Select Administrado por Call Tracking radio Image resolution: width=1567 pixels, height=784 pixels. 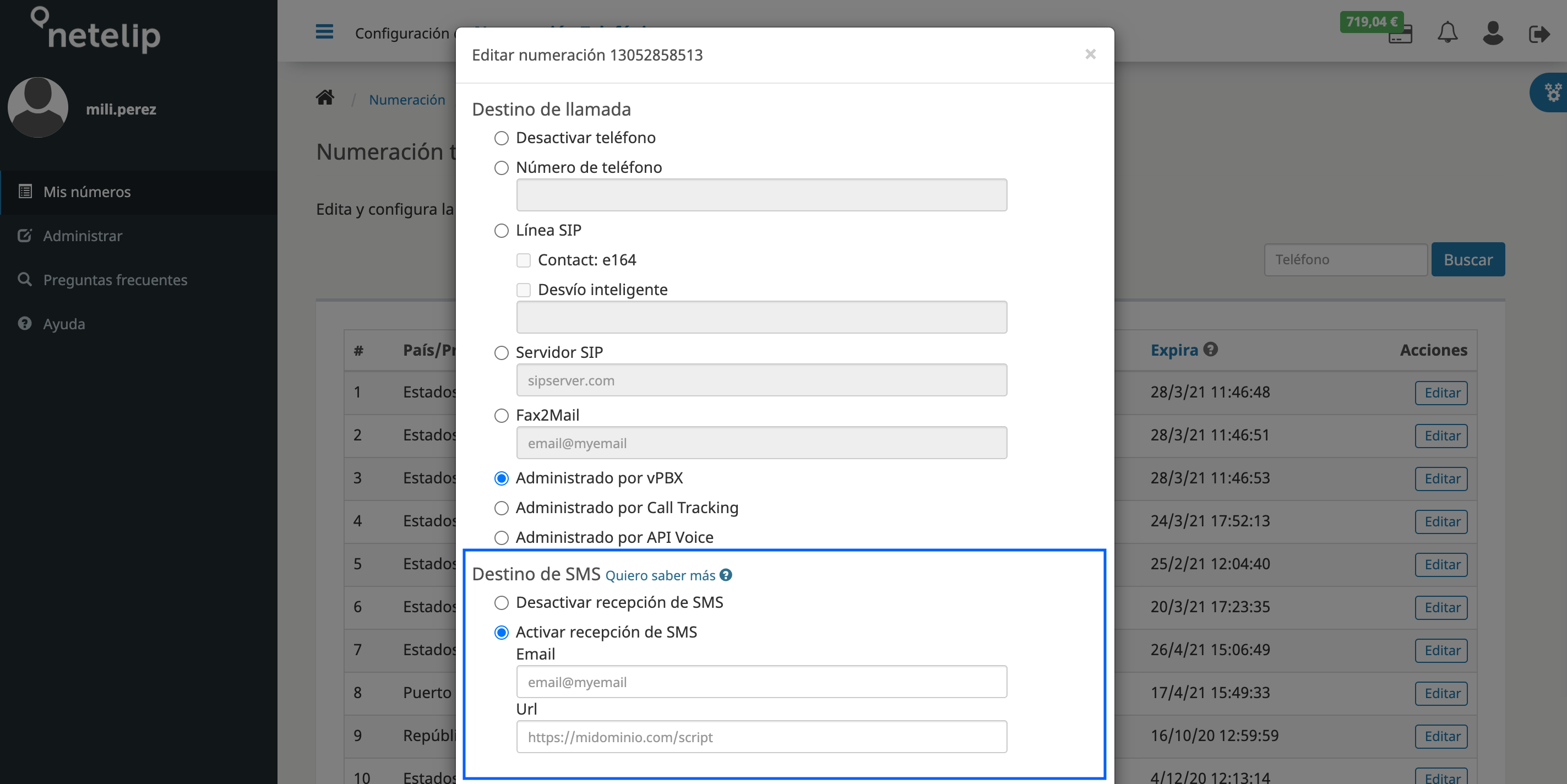(500, 508)
